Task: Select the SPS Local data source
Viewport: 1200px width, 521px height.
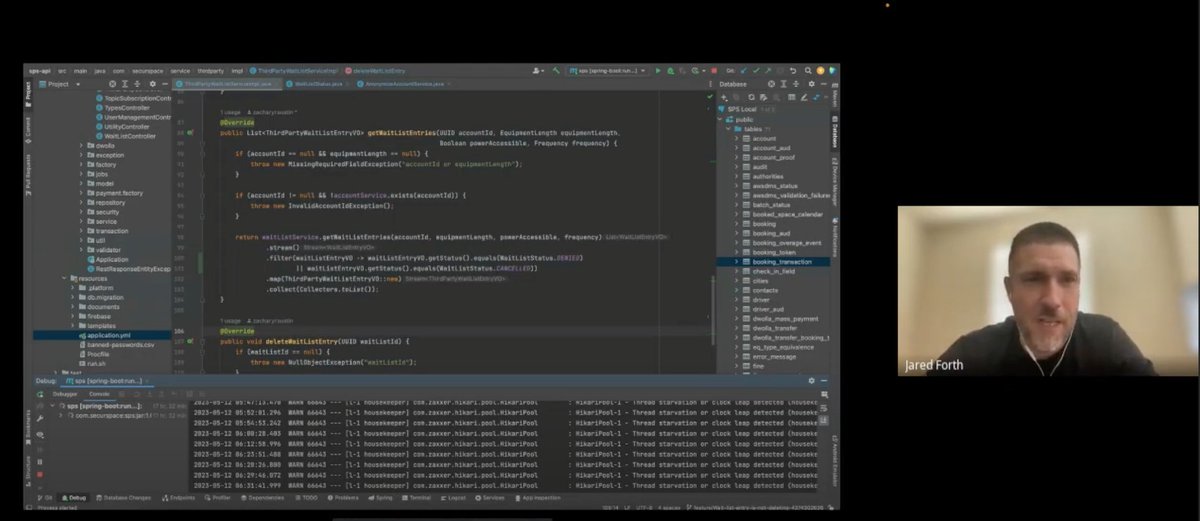Action: (742, 109)
